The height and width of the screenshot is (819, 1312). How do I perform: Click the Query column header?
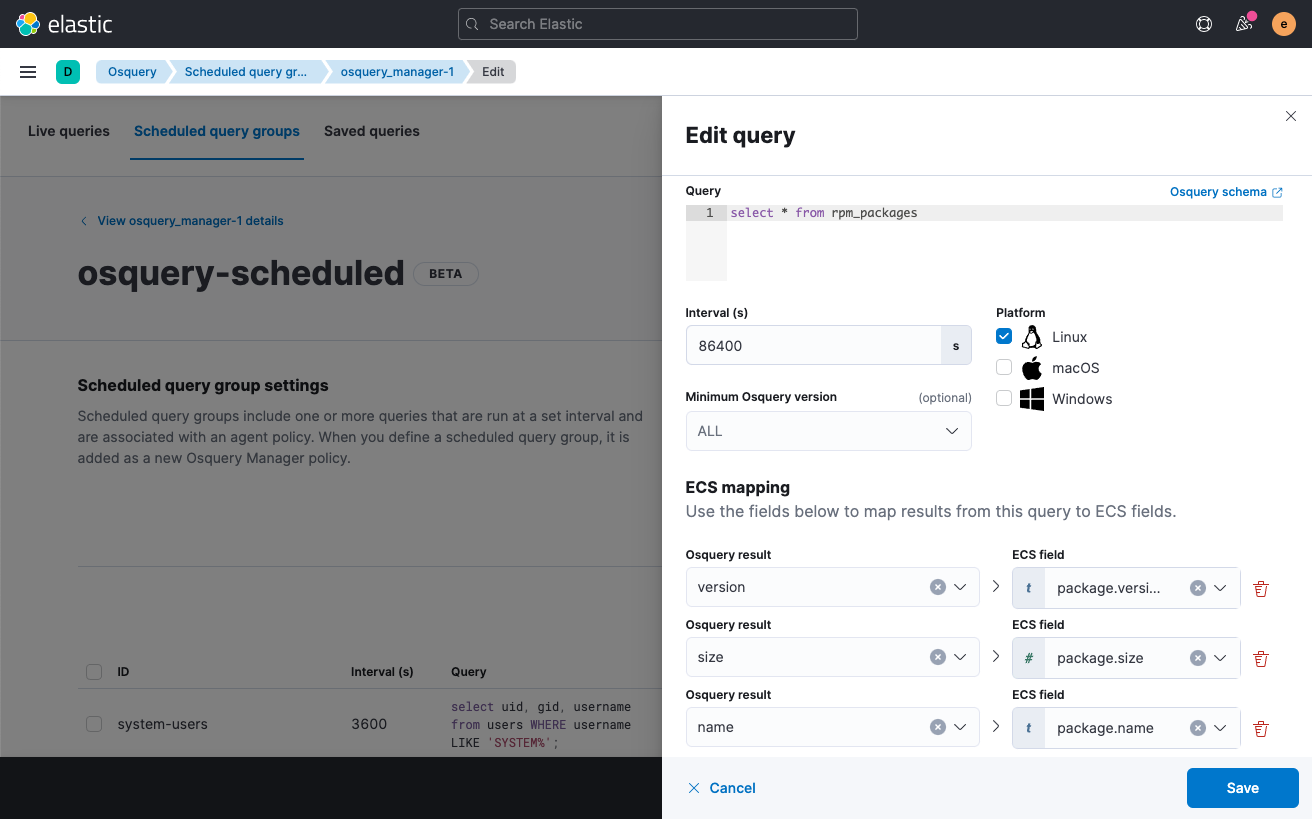tap(469, 672)
